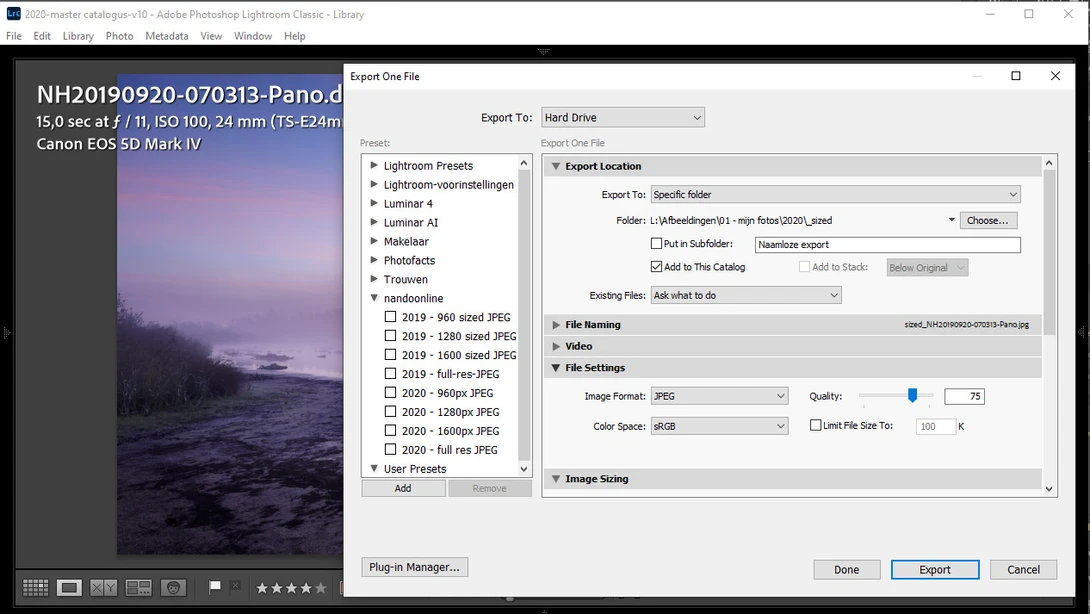The width and height of the screenshot is (1090, 614).
Task: Switch to Loupe view icon
Action: 70,588
